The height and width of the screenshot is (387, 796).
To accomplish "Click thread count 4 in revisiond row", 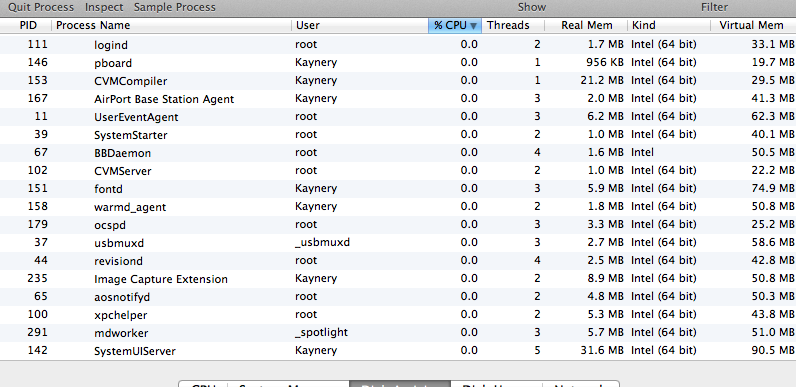I will pyautogui.click(x=538, y=261).
